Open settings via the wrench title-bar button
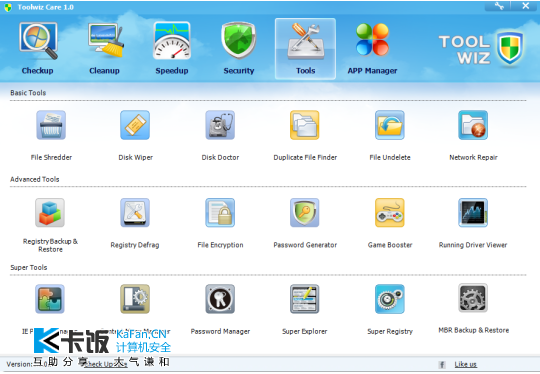The width and height of the screenshot is (540, 374). click(498, 6)
